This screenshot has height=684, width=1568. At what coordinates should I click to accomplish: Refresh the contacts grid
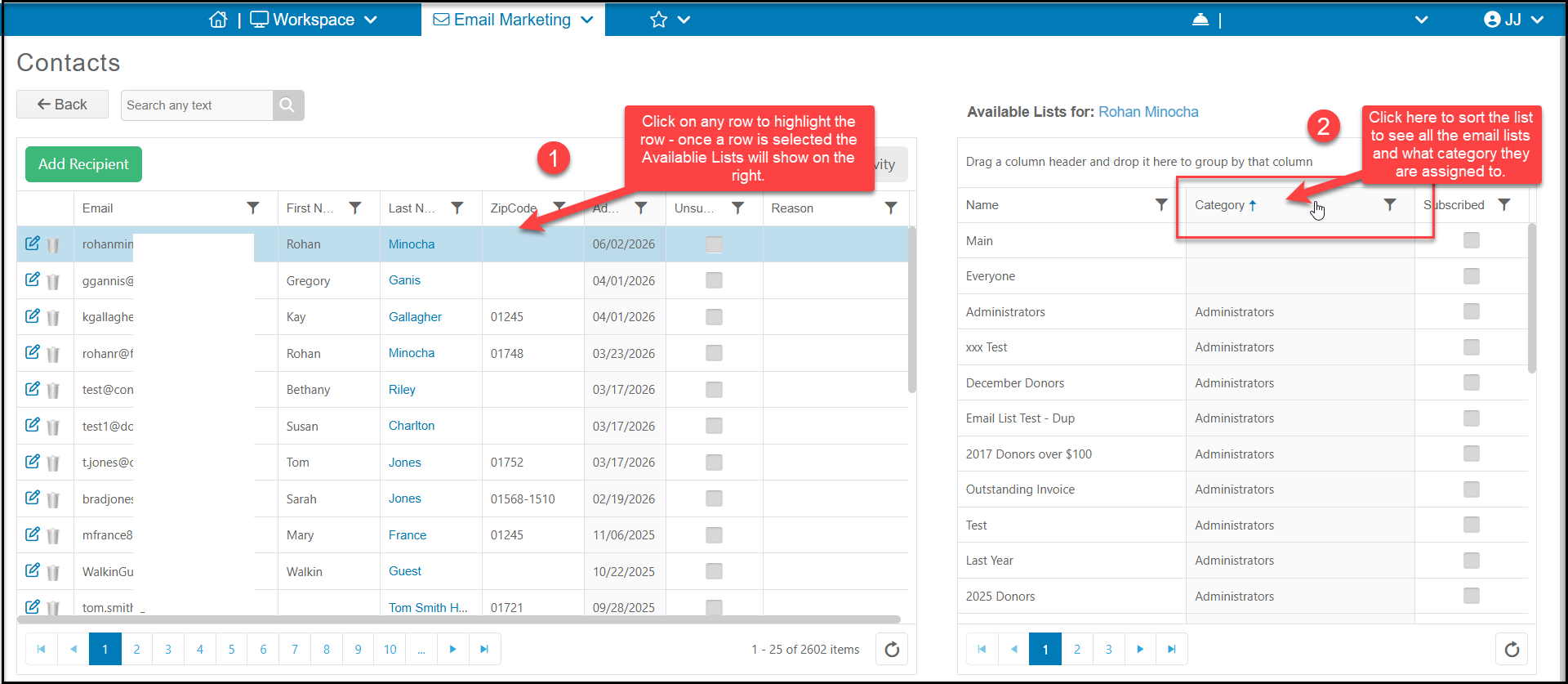point(892,650)
